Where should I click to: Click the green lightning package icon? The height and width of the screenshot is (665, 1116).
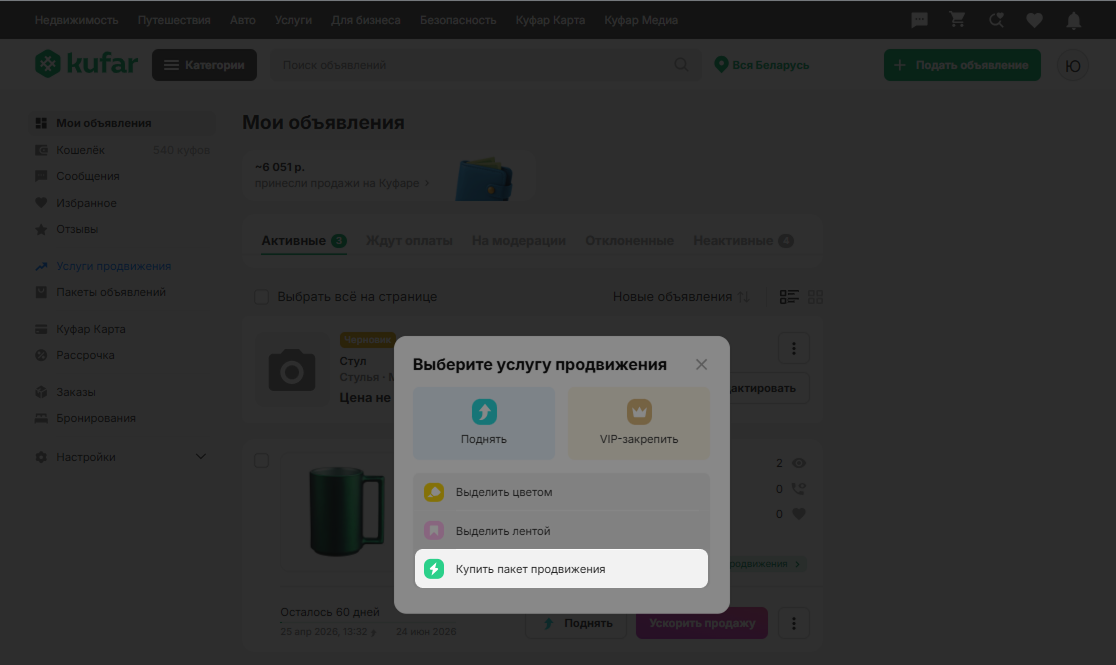(434, 569)
